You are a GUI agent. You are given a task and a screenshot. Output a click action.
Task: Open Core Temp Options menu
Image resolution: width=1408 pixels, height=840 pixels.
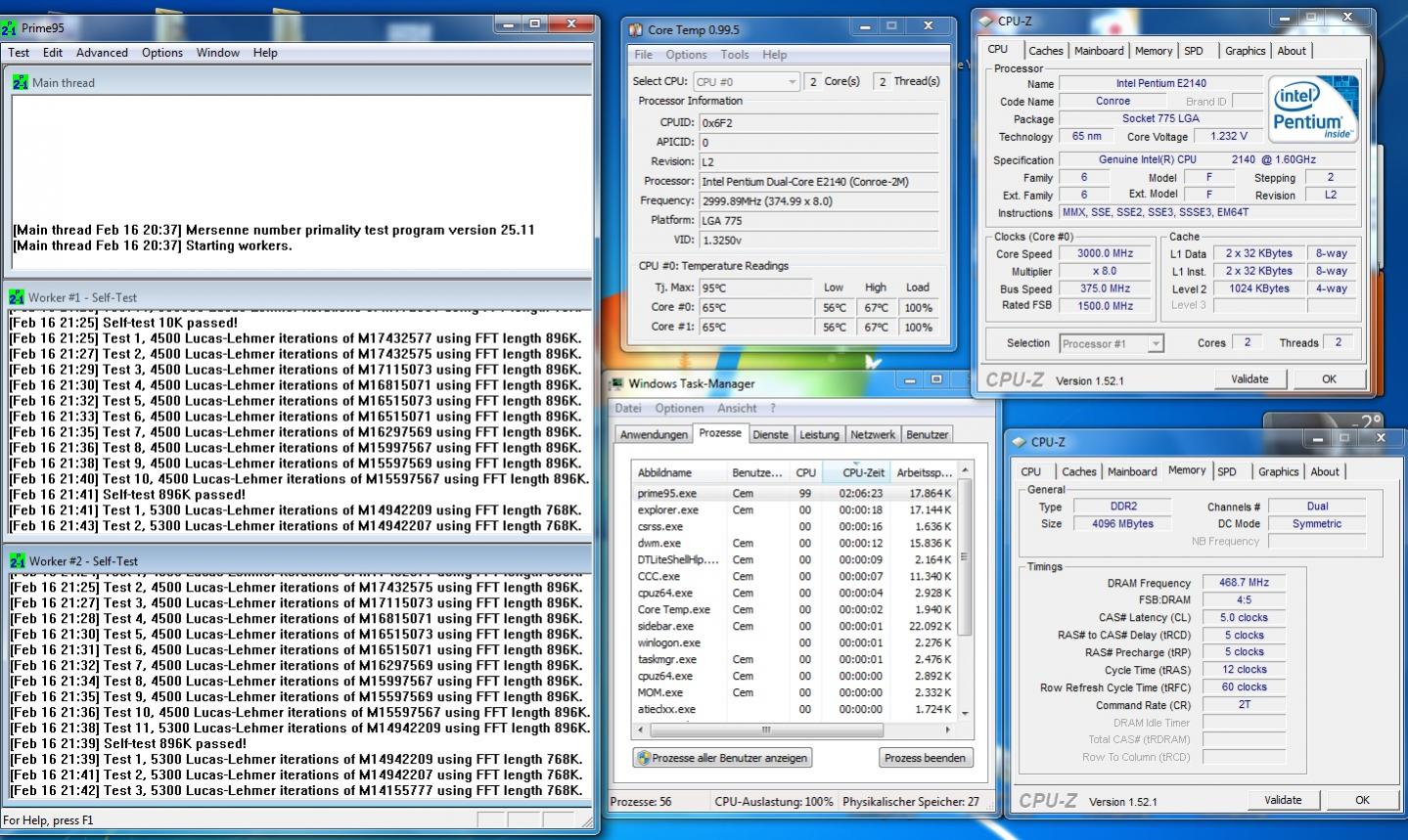pyautogui.click(x=686, y=55)
